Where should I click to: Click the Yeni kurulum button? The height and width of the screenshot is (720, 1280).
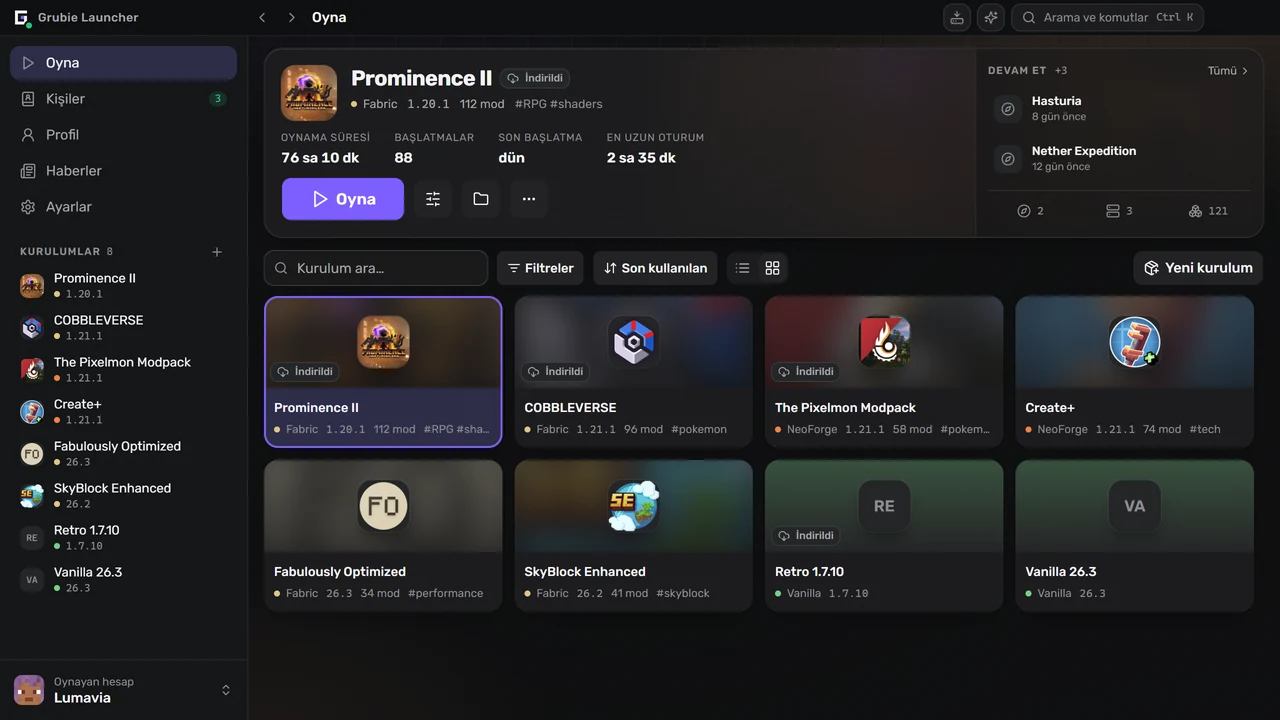pos(1198,268)
